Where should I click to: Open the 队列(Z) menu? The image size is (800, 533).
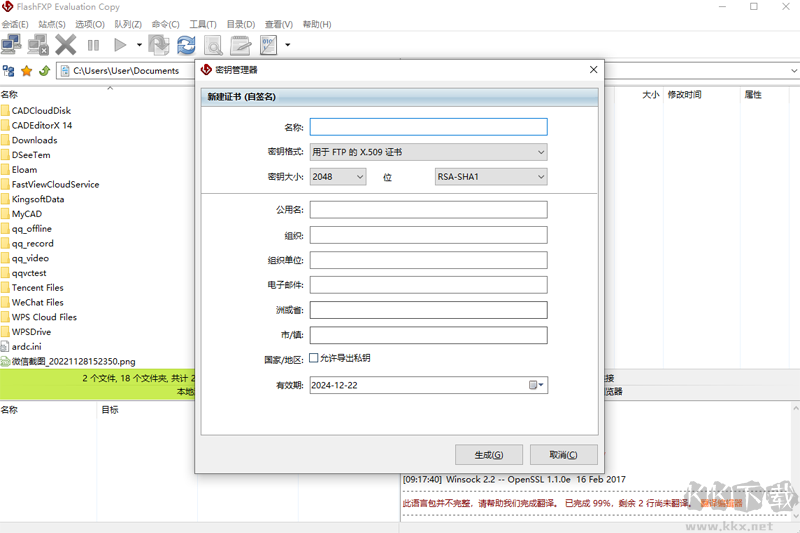(x=128, y=24)
